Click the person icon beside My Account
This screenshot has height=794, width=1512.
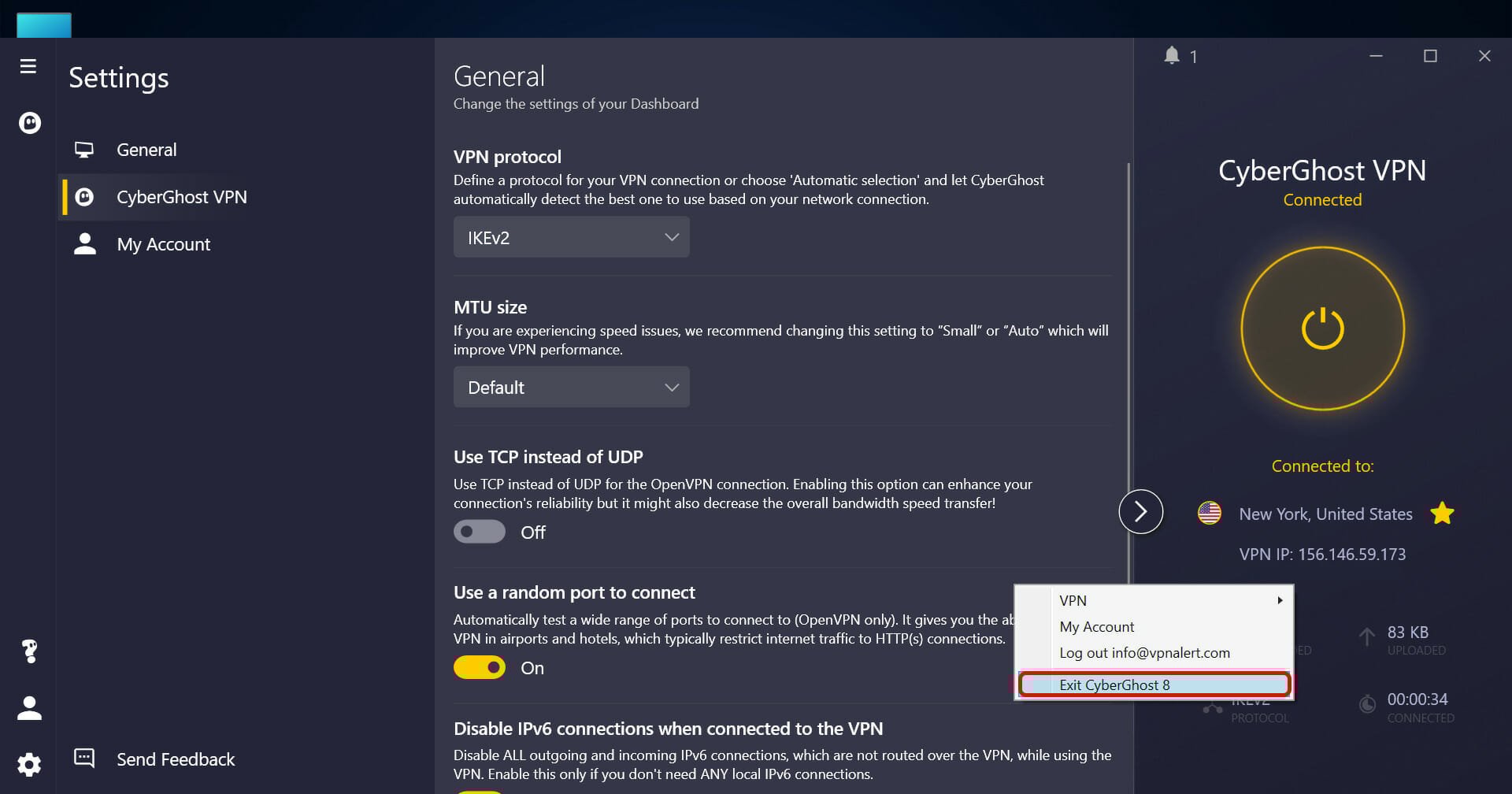84,244
